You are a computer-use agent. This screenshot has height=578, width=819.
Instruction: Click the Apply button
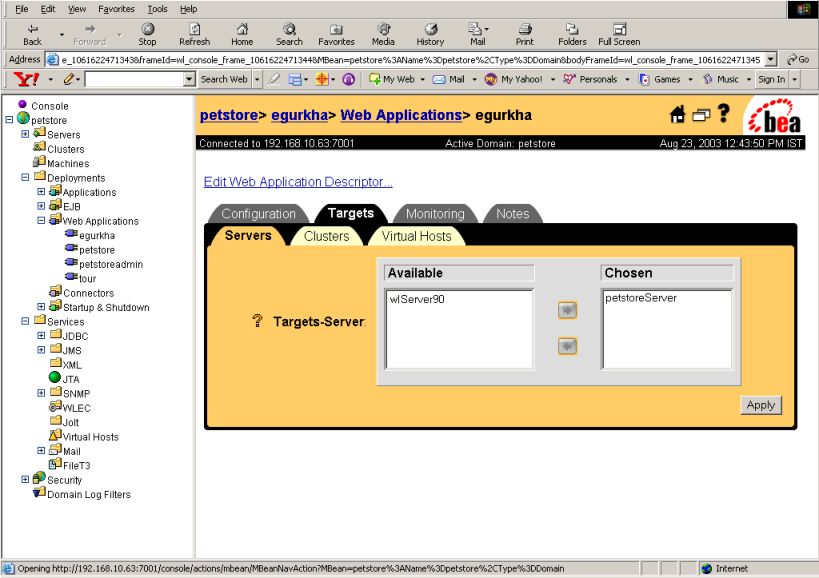coord(760,405)
